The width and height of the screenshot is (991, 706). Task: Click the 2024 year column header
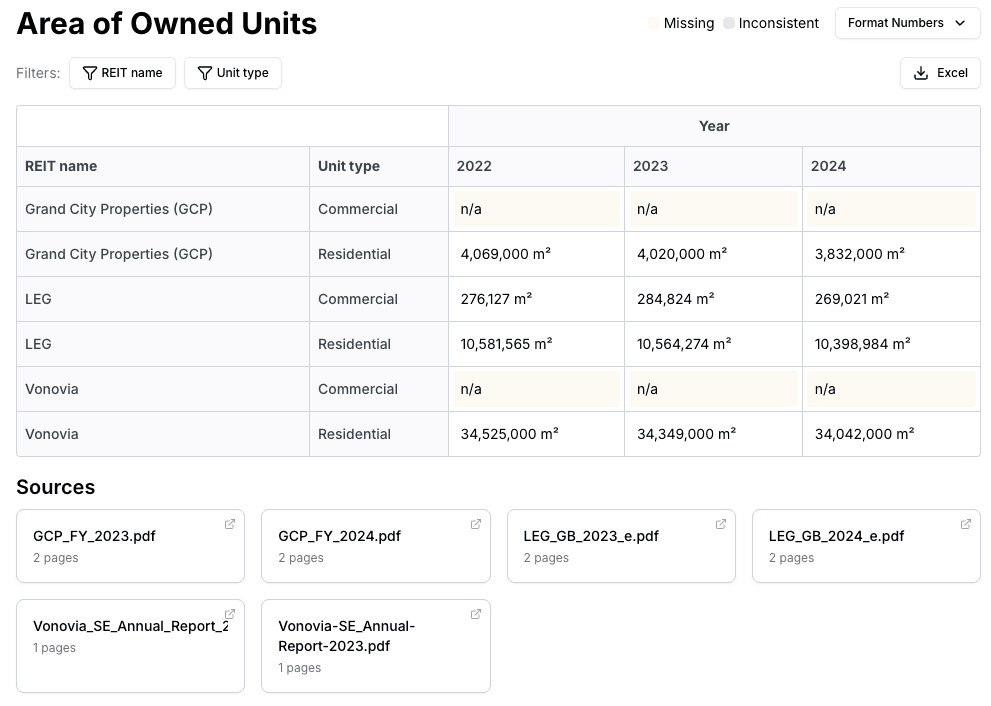pos(891,166)
